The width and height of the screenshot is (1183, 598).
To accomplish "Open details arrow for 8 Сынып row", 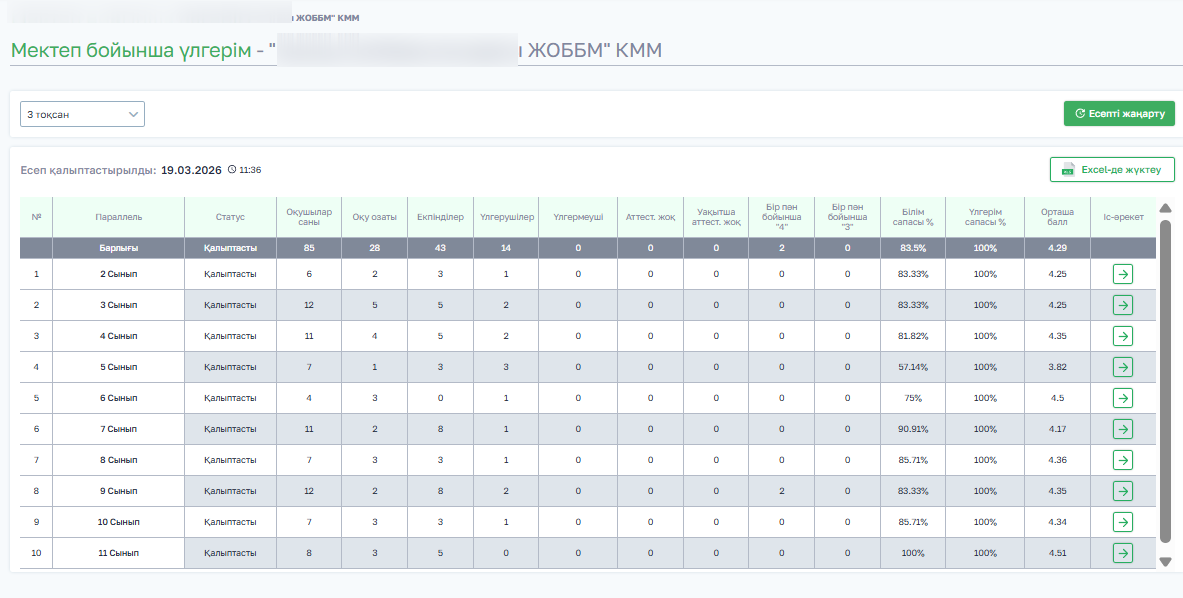I will pyautogui.click(x=1123, y=460).
